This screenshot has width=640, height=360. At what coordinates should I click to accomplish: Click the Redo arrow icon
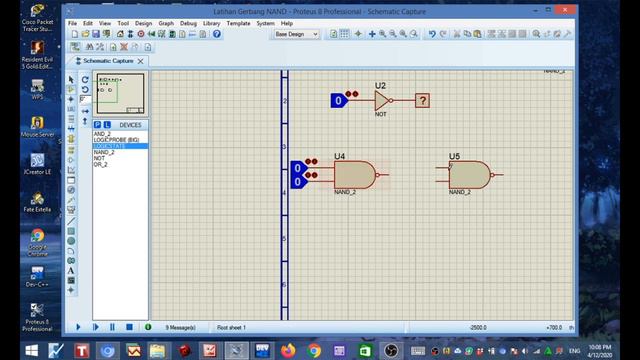[x=443, y=34]
